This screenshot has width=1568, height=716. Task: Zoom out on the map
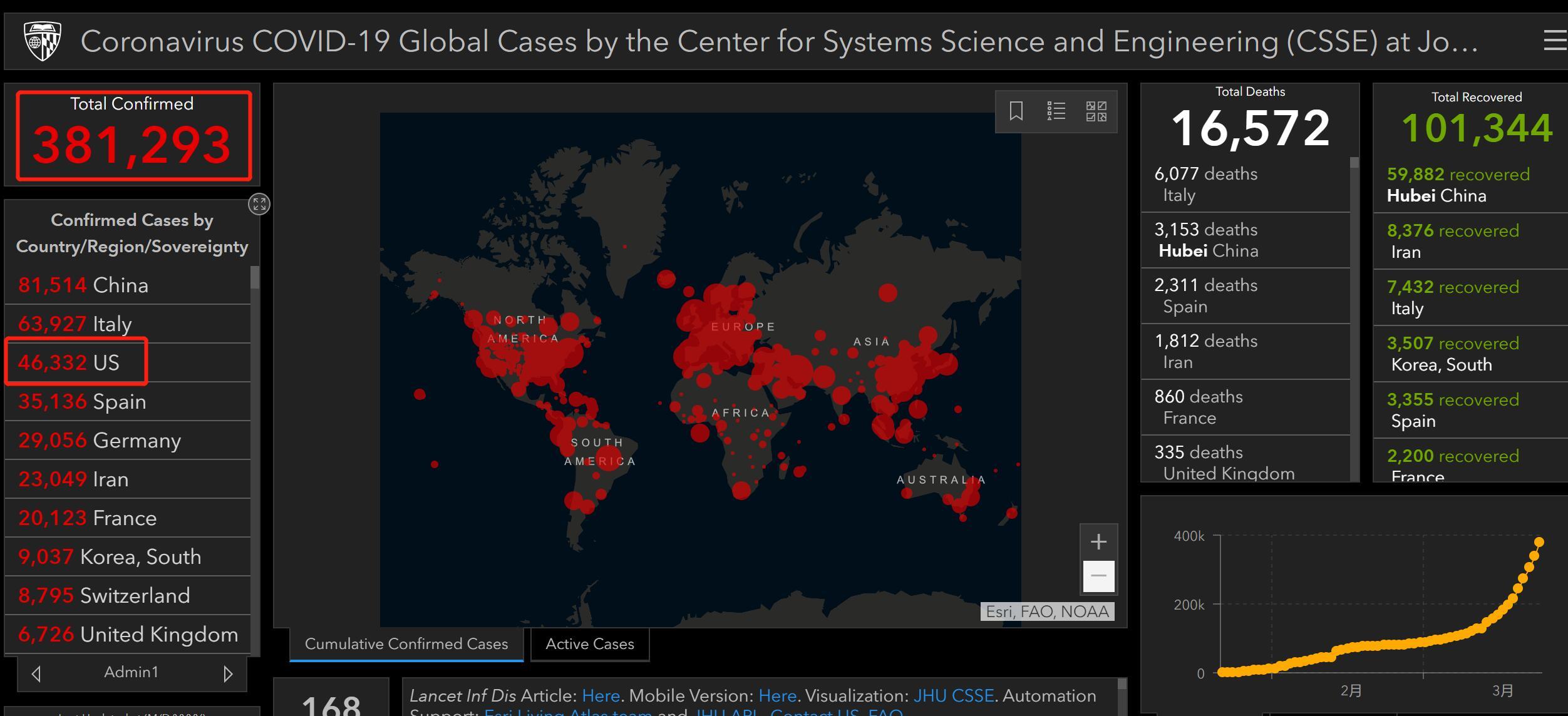click(1098, 576)
